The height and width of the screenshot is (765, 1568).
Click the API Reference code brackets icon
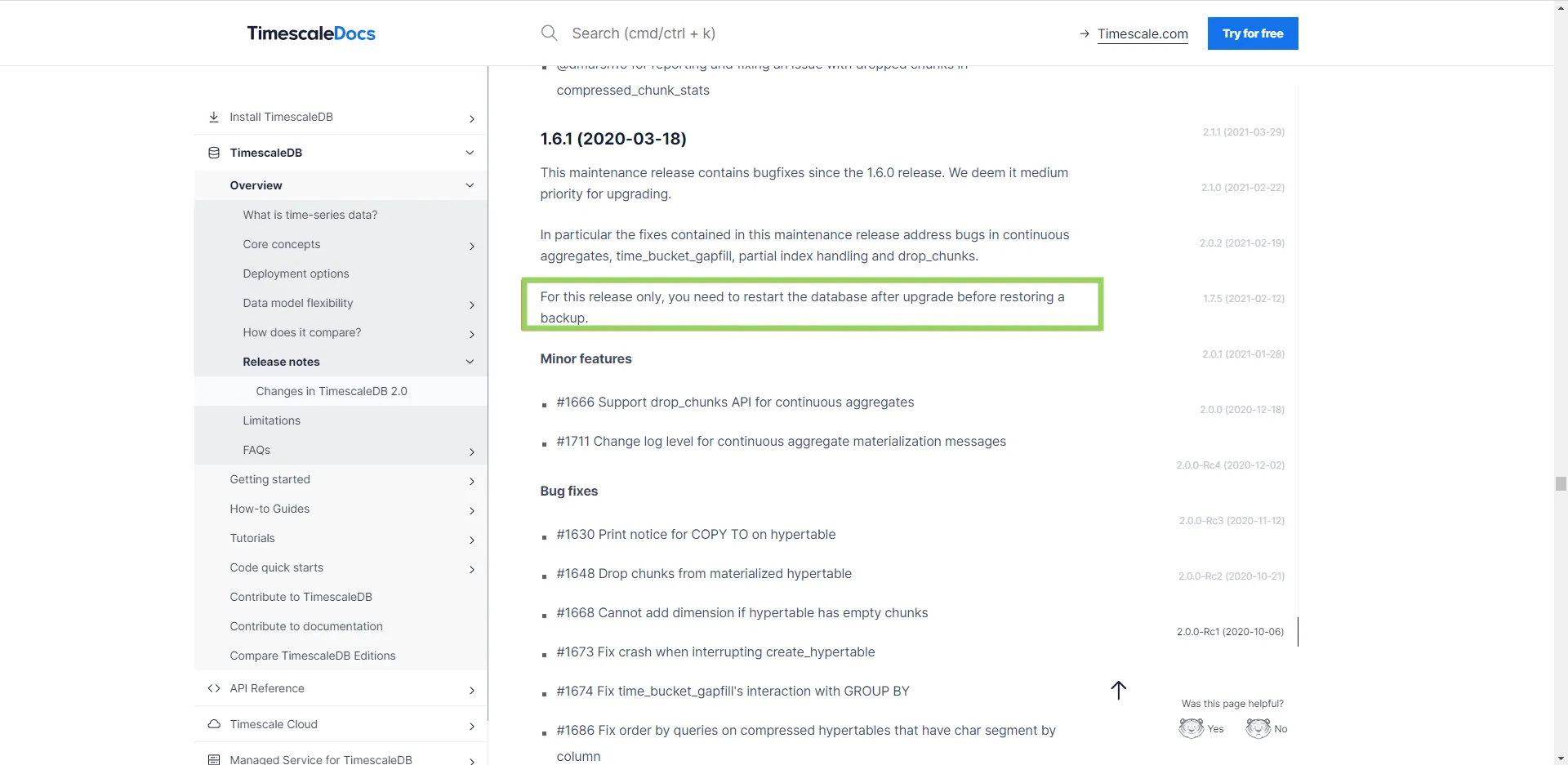pyautogui.click(x=214, y=688)
